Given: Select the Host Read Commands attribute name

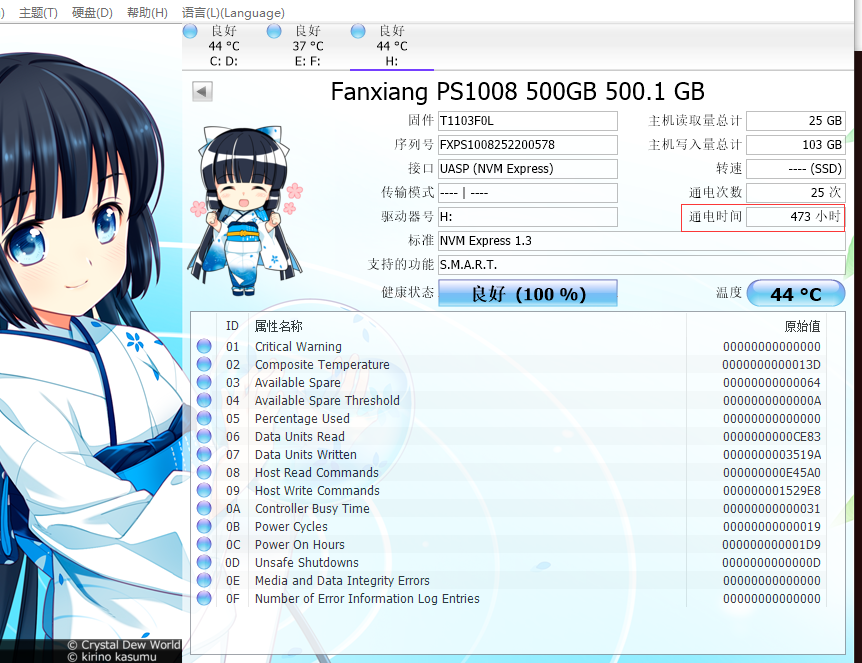Looking at the screenshot, I should [317, 473].
